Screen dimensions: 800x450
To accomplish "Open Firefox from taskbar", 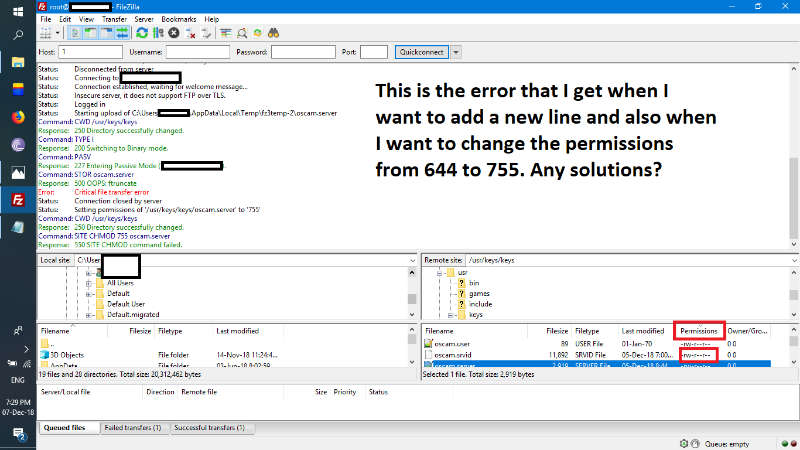I will point(18,117).
